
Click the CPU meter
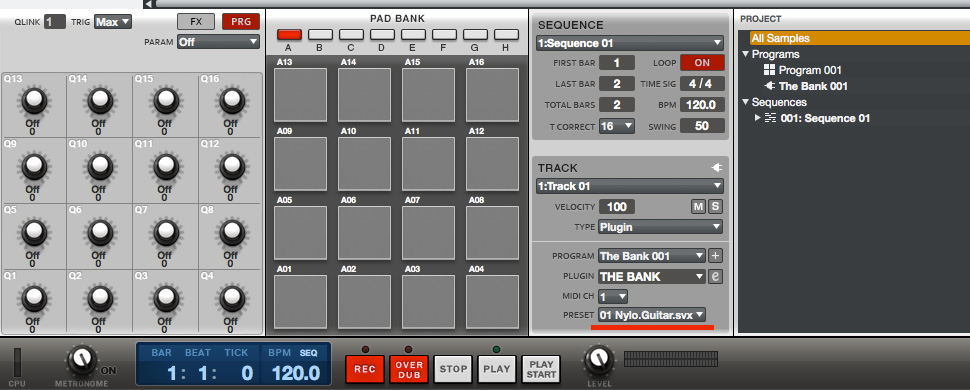pos(17,363)
